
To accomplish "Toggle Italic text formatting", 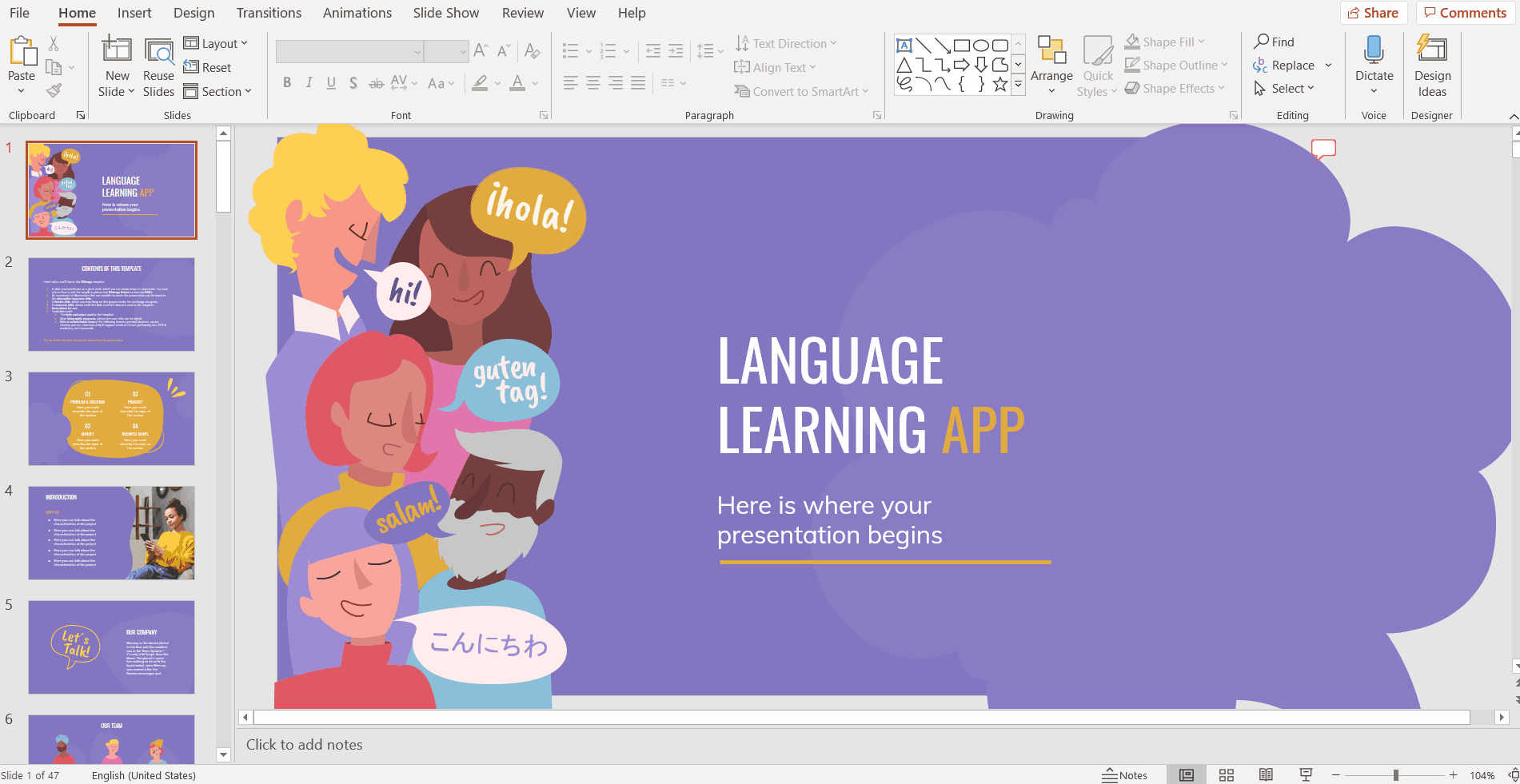I will (x=309, y=83).
